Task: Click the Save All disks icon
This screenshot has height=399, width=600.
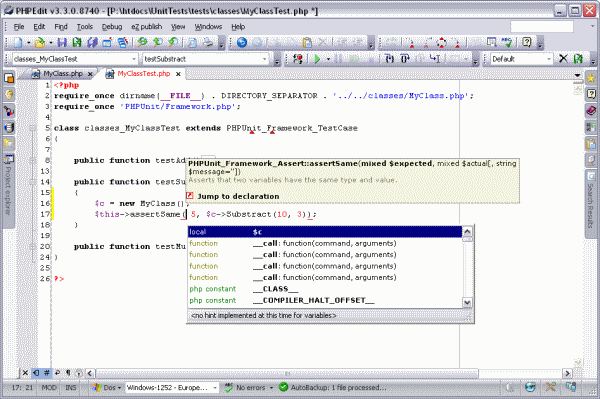Action: pos(92,42)
